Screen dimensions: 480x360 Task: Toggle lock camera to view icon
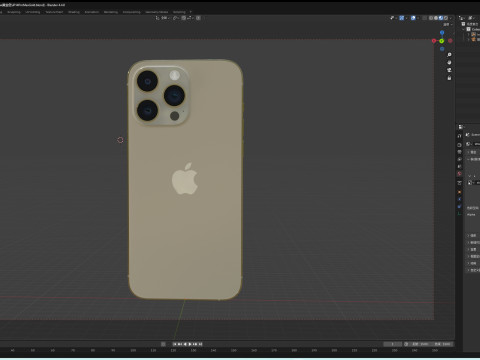click(449, 78)
